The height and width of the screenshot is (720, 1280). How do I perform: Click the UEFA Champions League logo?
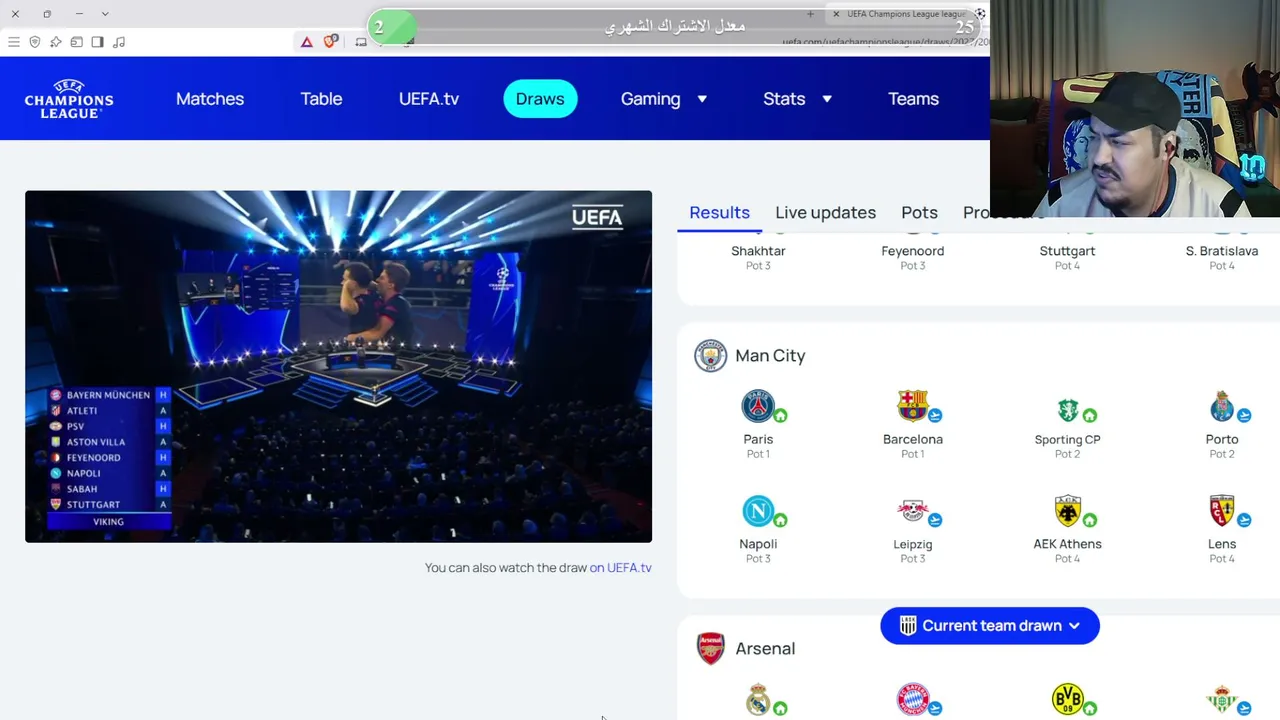click(69, 99)
